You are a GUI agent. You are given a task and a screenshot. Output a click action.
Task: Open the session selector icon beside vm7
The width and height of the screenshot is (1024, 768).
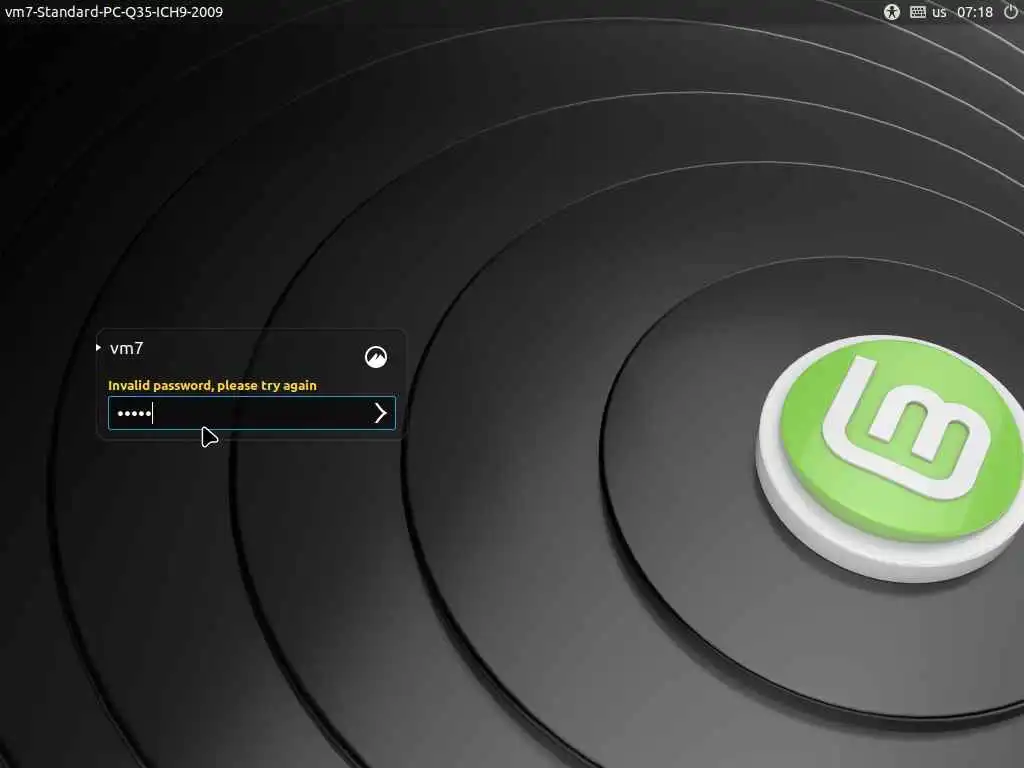[x=376, y=357]
